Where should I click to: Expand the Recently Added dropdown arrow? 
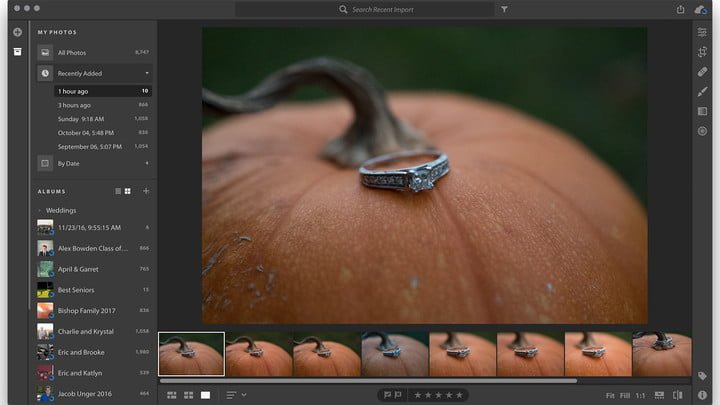[x=147, y=73]
